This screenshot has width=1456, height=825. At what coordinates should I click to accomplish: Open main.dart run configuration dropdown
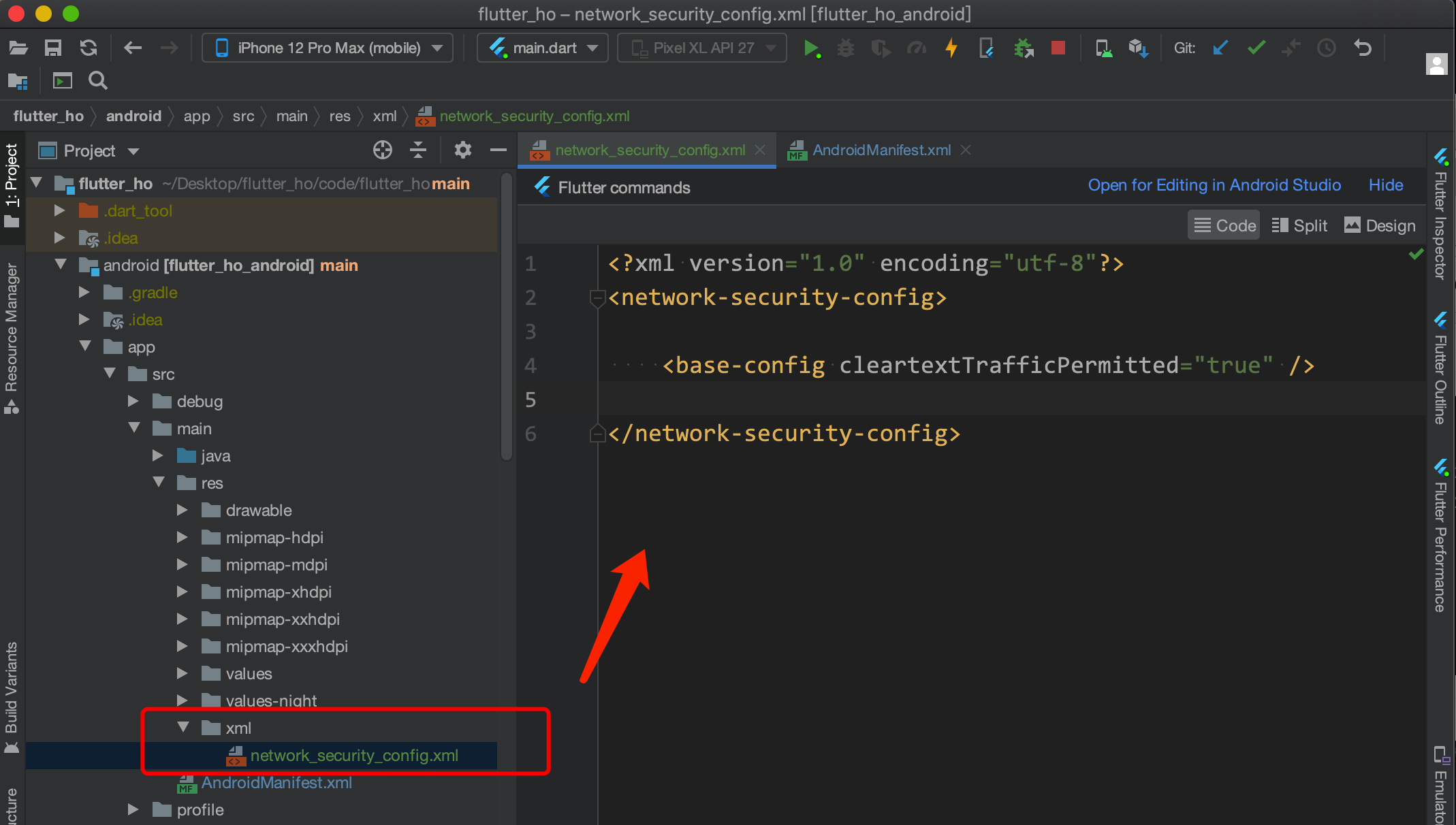click(543, 48)
